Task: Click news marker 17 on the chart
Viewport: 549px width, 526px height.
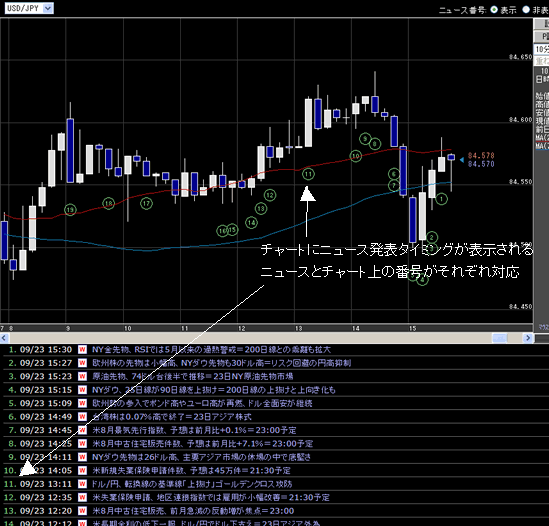Action: 146,203
